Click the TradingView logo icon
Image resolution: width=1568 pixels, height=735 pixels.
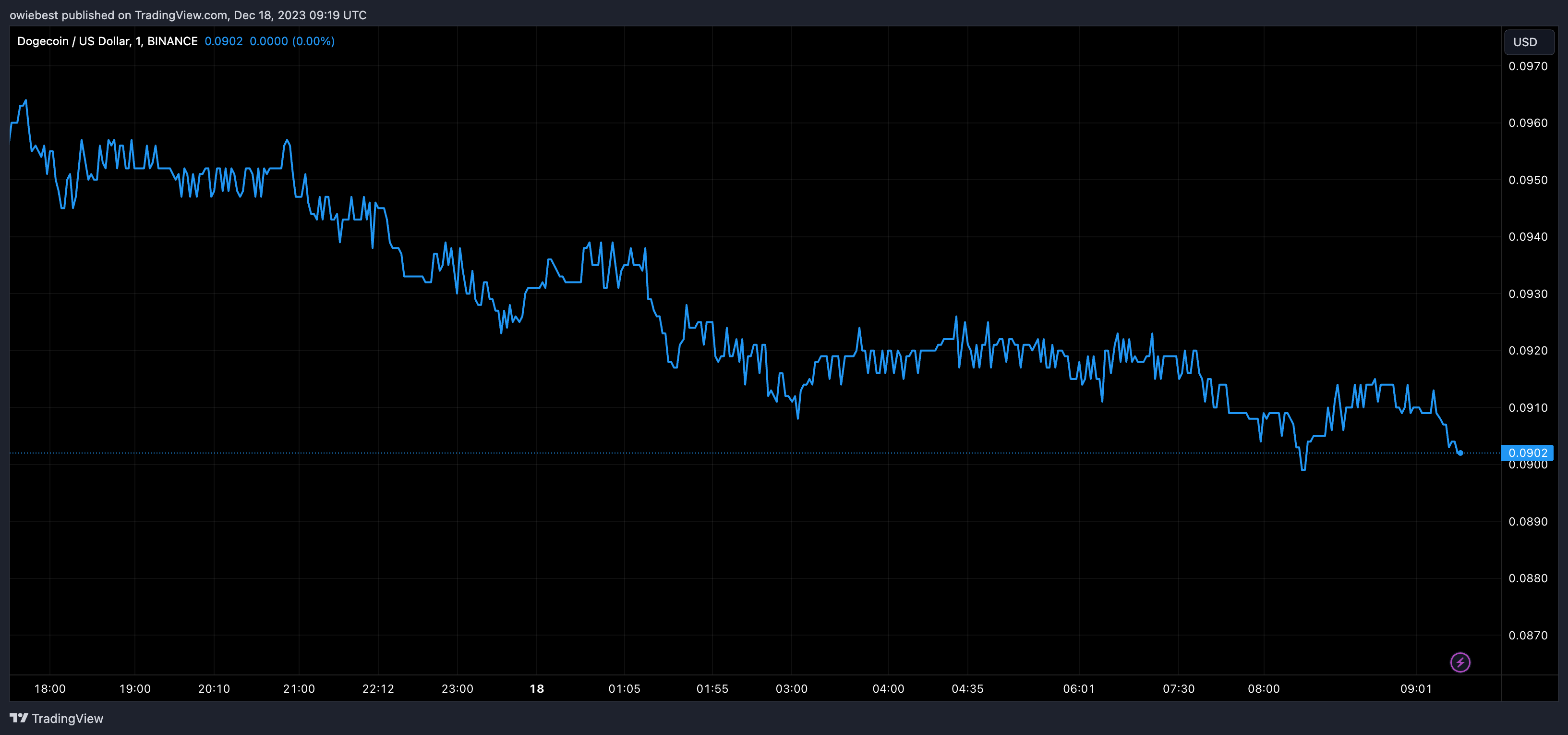point(19,718)
